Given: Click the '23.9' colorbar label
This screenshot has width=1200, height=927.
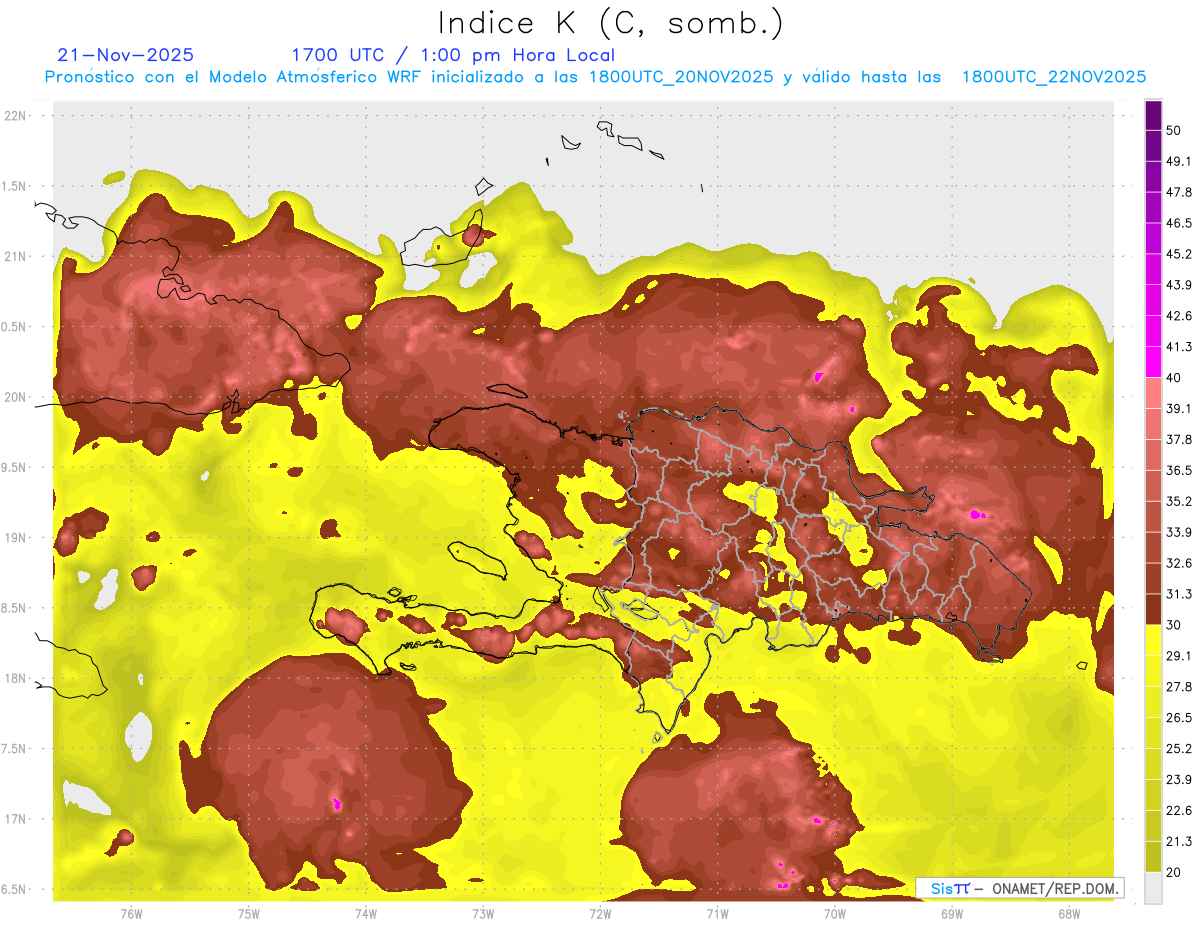Looking at the screenshot, I should pos(1178,780).
